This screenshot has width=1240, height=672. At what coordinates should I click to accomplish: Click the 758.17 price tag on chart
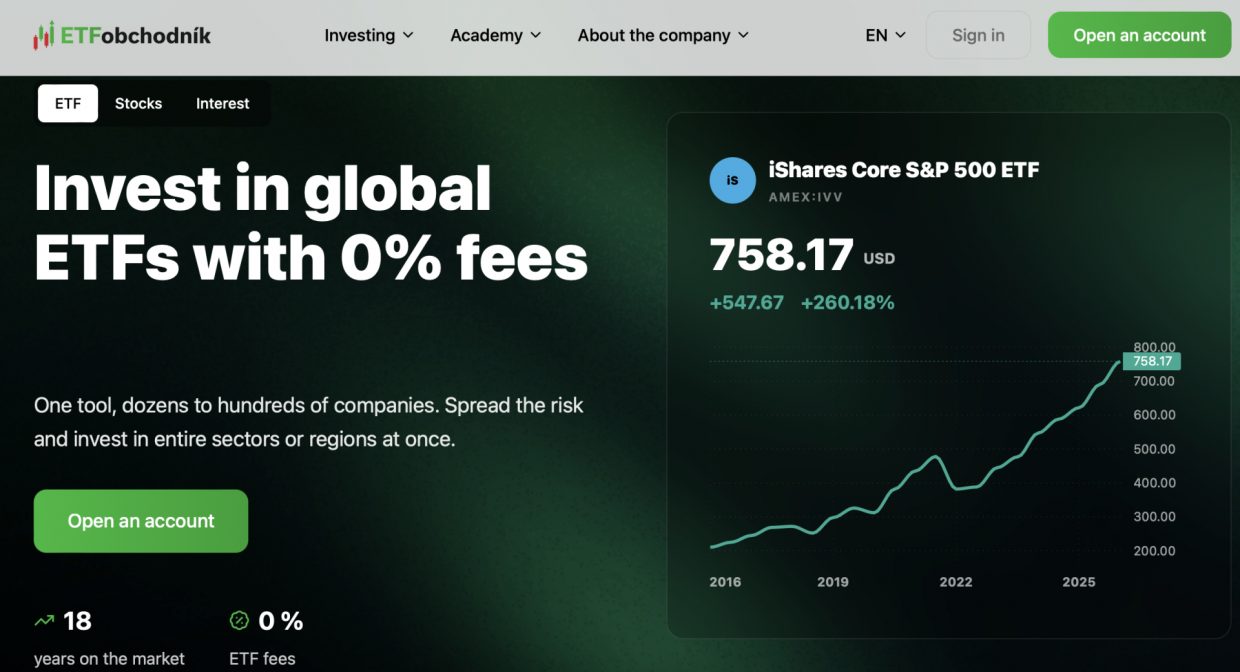[x=1152, y=361]
